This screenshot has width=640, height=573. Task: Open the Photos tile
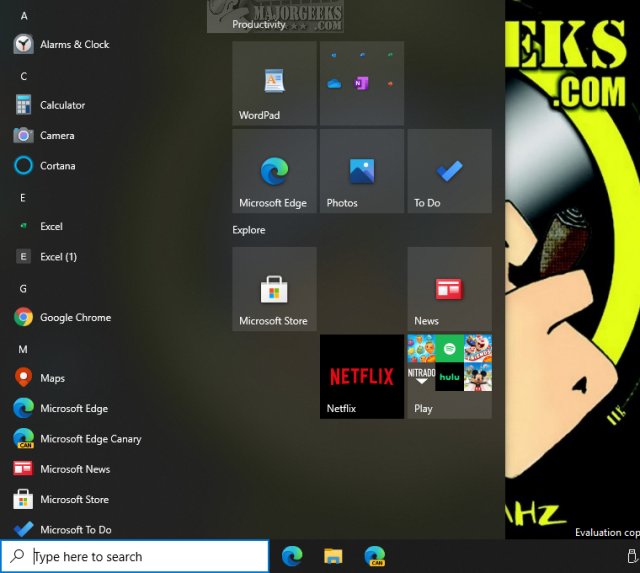tap(362, 171)
